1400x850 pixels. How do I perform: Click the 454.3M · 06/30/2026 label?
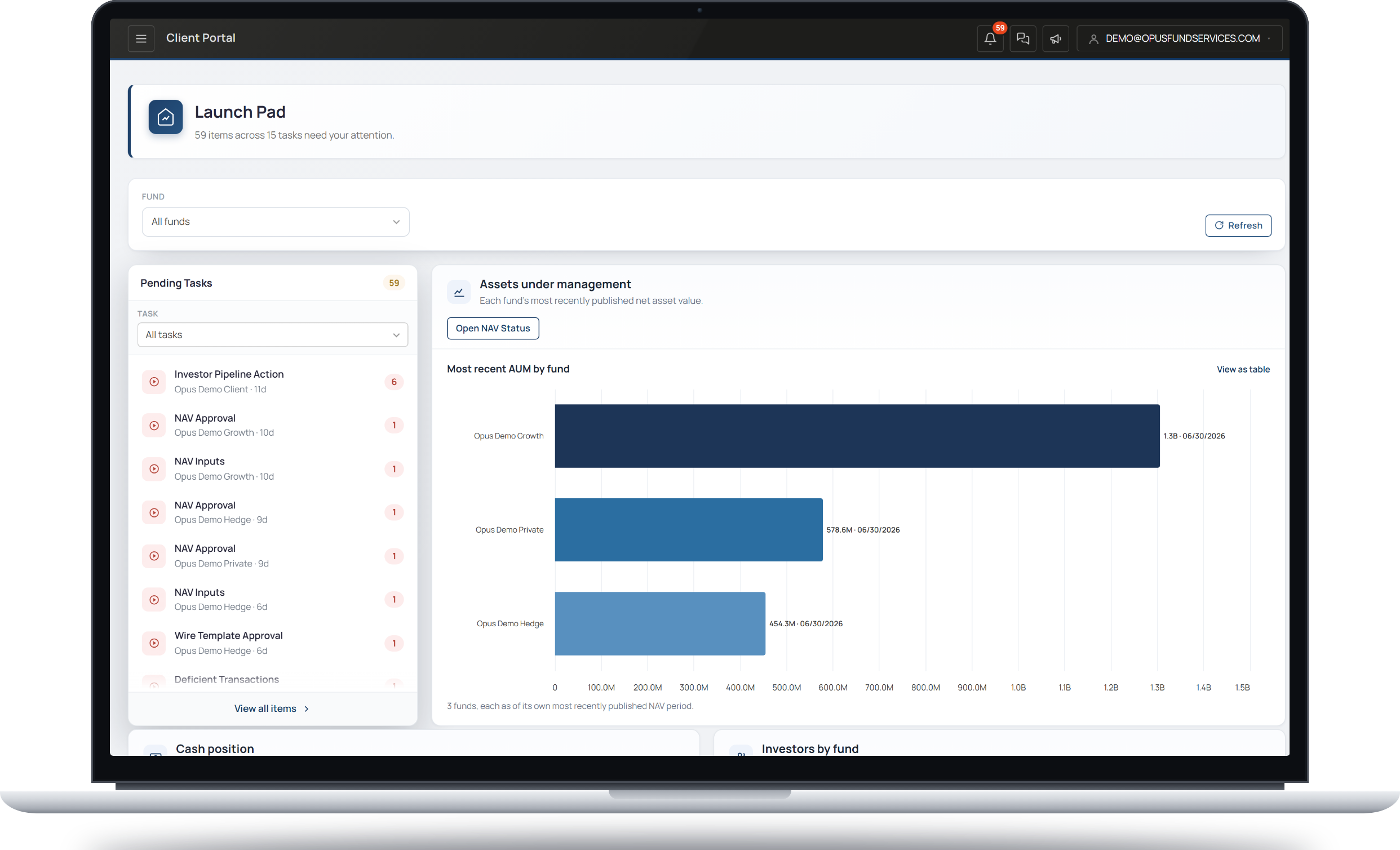(x=806, y=623)
